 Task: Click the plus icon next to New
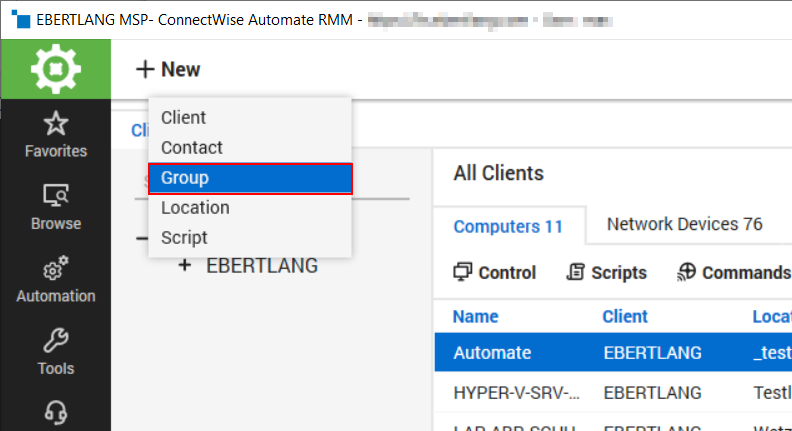145,69
